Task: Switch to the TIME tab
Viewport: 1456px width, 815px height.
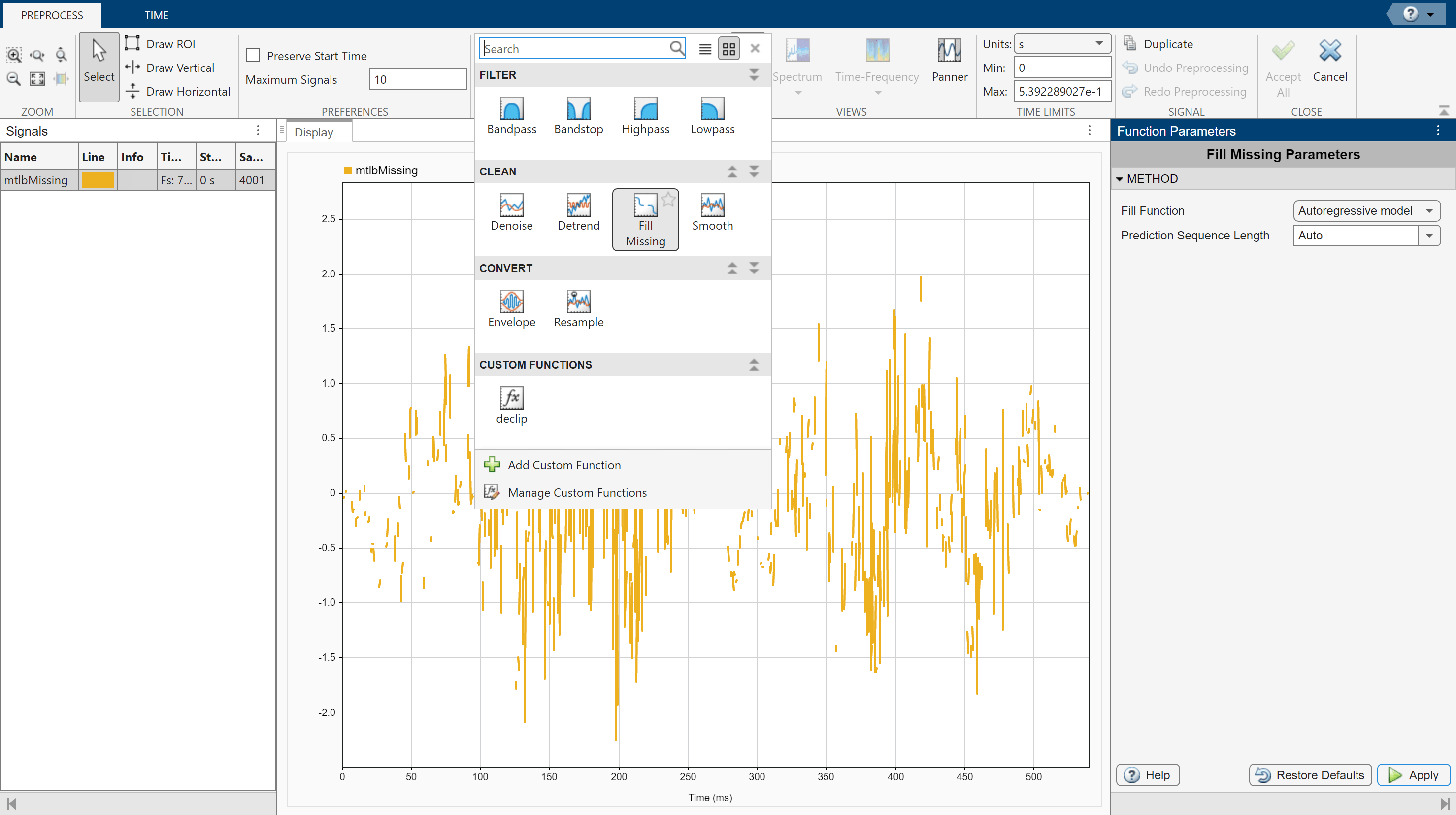Action: click(156, 15)
